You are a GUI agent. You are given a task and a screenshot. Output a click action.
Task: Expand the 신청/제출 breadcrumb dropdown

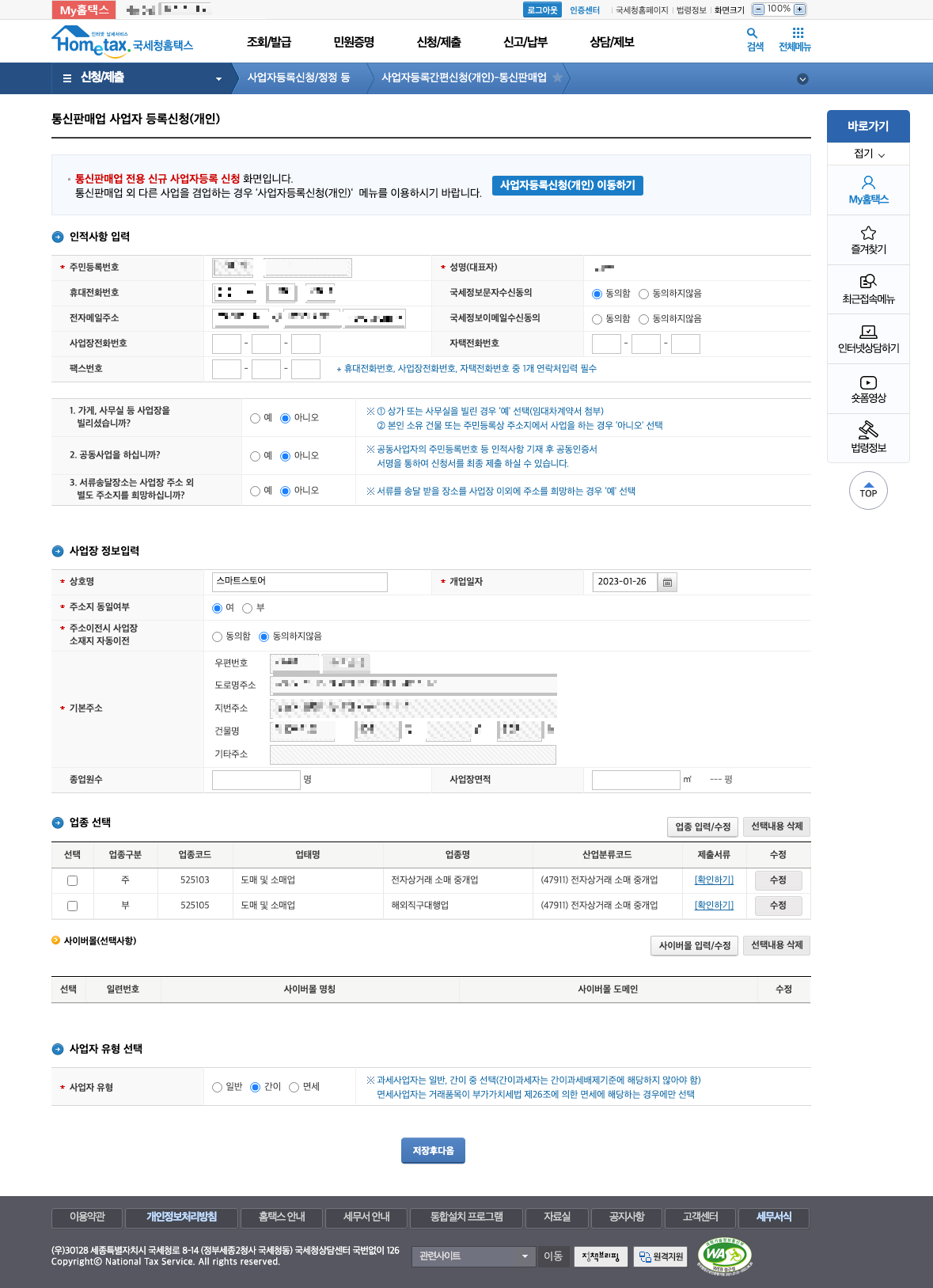(218, 78)
